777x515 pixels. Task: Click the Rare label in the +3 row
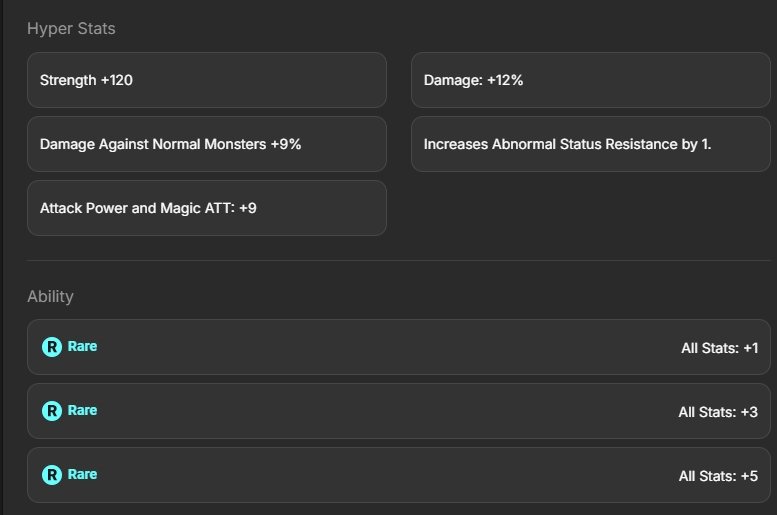tap(83, 411)
